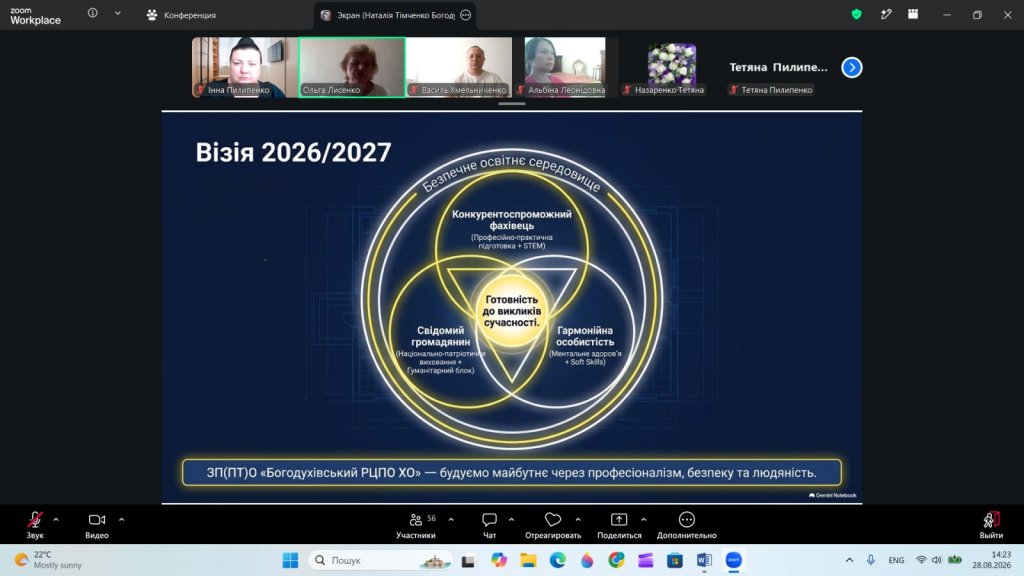This screenshot has width=1024, height=576.
Task: Select the Экран shared screen tab
Action: (396, 15)
